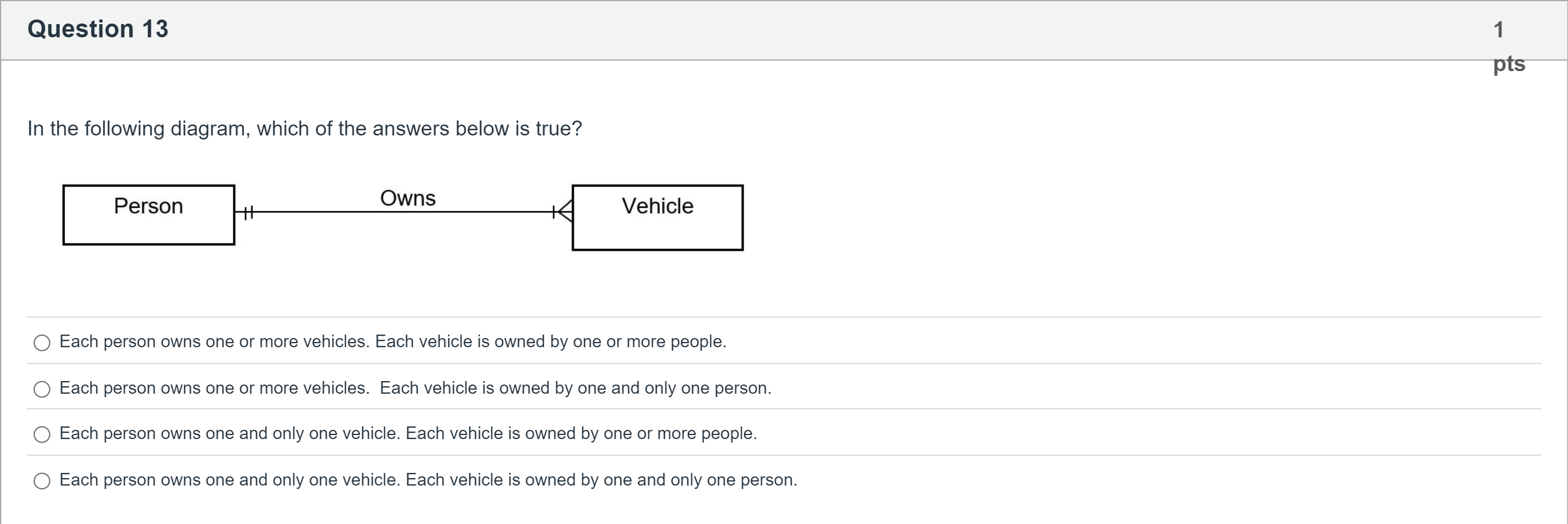Select the first radio button option

[x=41, y=343]
